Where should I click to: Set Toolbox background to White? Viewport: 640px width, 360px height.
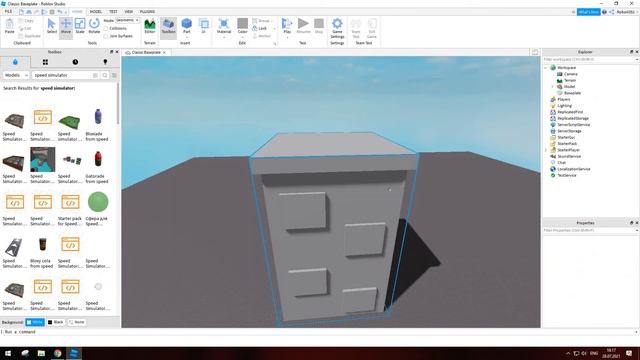pyautogui.click(x=35, y=322)
